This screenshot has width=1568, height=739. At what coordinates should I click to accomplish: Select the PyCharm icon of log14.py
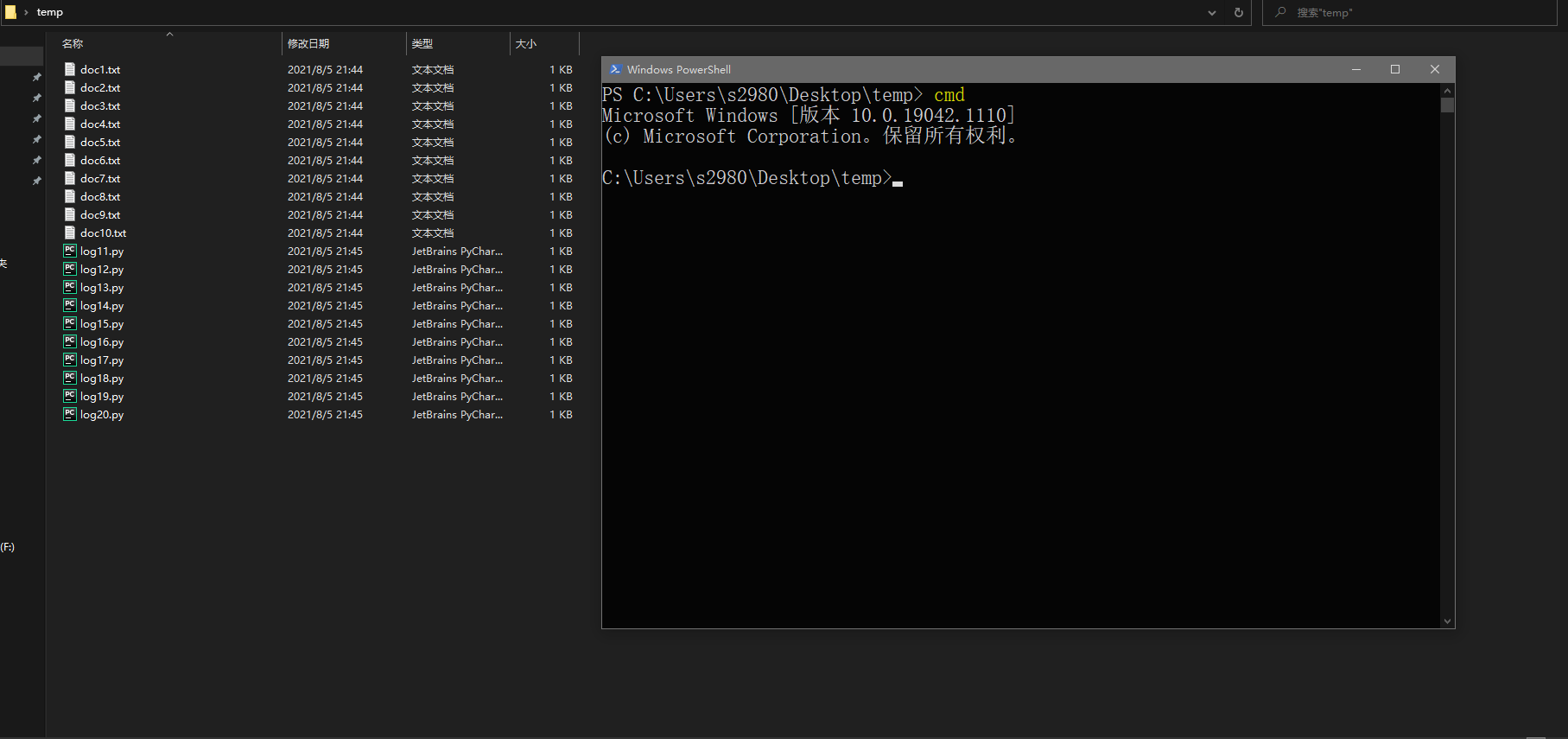point(70,305)
